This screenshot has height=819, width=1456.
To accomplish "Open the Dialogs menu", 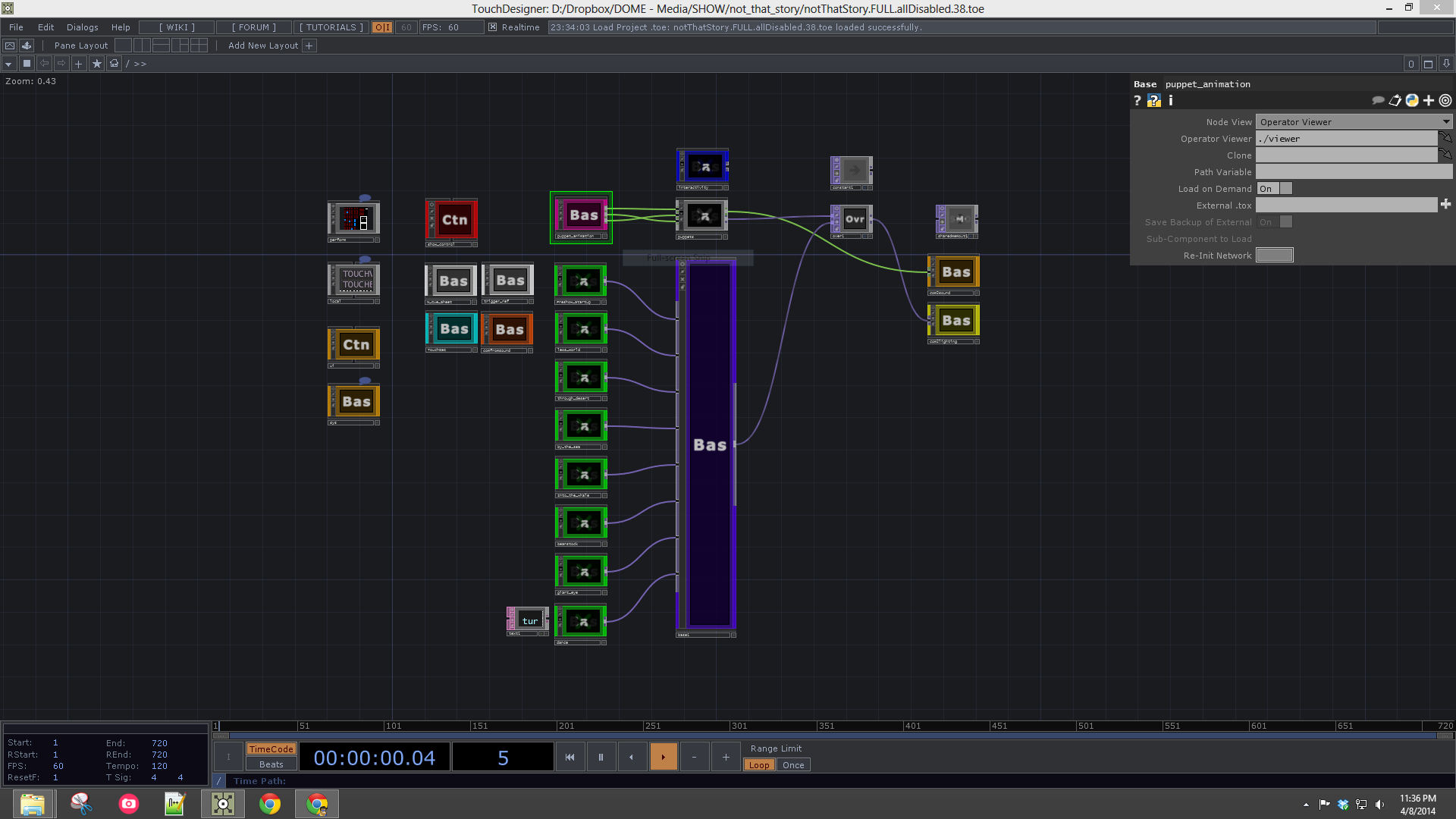I will pyautogui.click(x=82, y=27).
